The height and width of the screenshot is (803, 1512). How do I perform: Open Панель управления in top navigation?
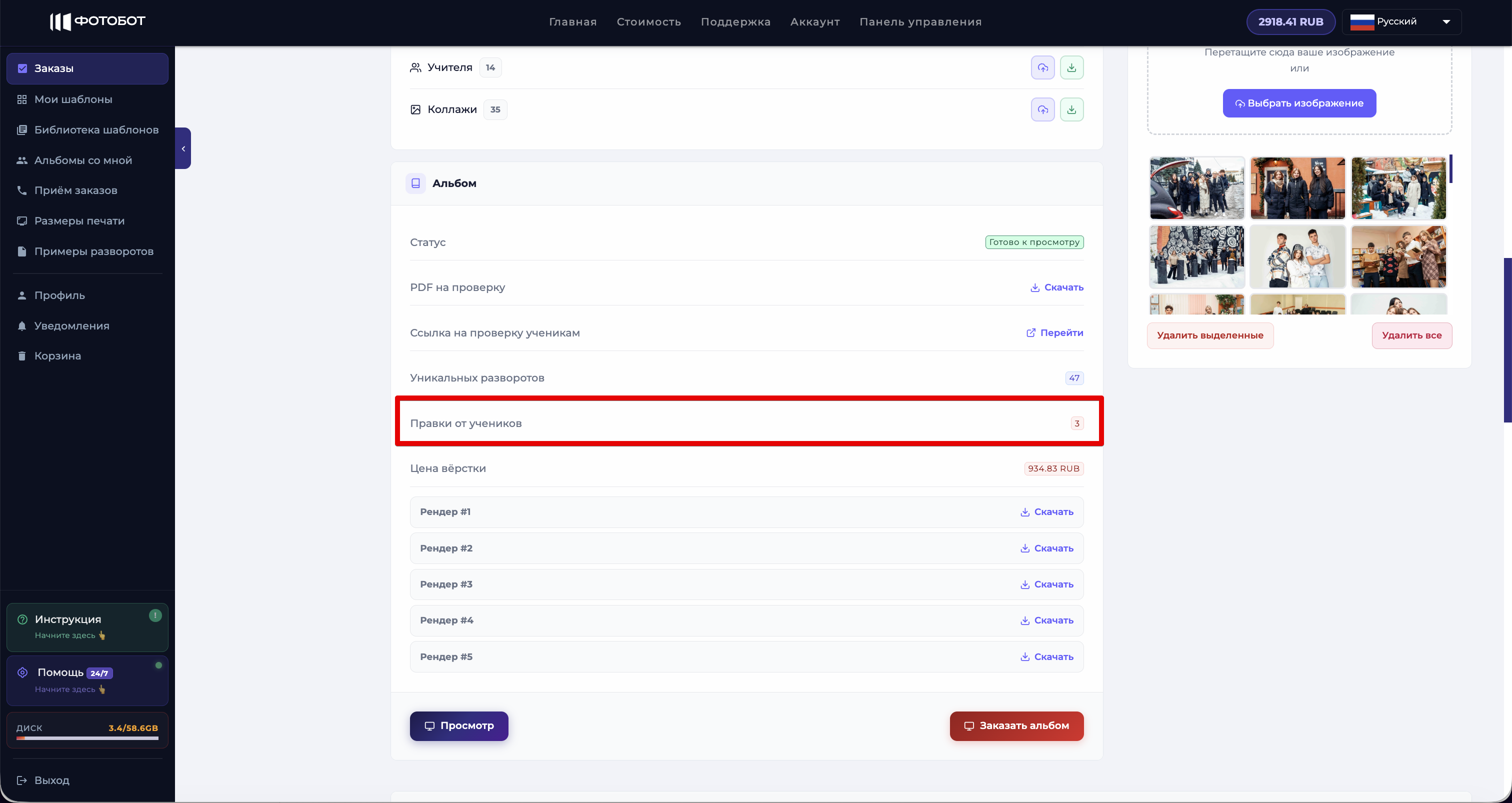click(x=920, y=21)
